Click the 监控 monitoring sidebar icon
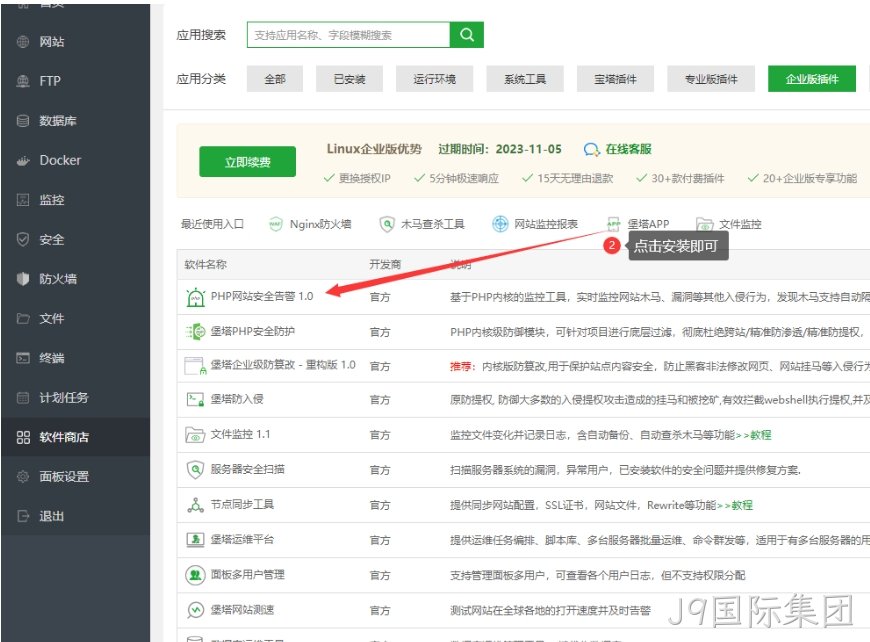The width and height of the screenshot is (870, 642). 23,200
